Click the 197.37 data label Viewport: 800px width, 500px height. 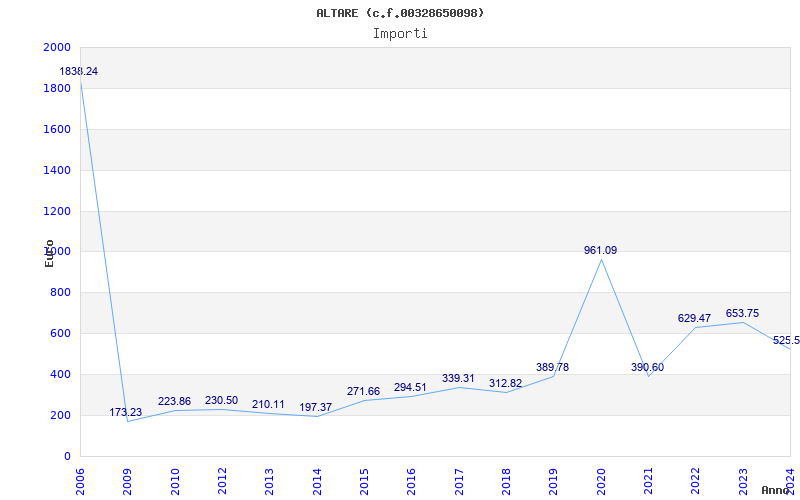coord(316,407)
